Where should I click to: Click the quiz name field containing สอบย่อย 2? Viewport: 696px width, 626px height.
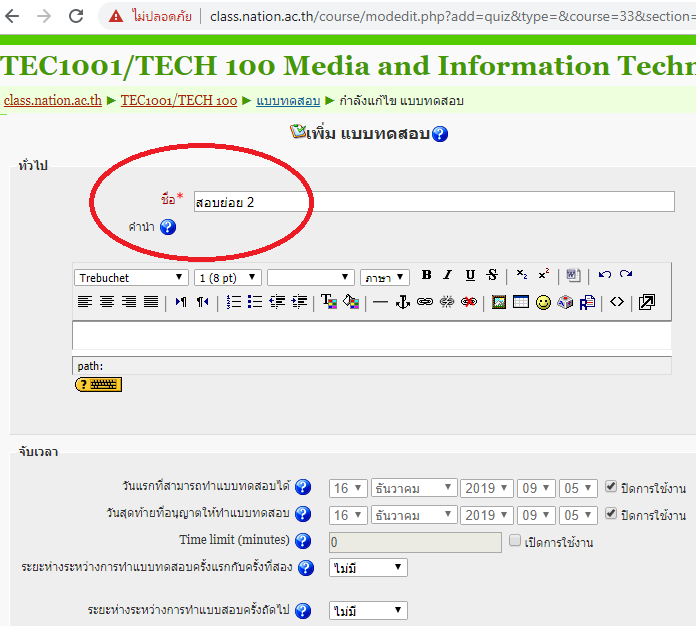(433, 202)
